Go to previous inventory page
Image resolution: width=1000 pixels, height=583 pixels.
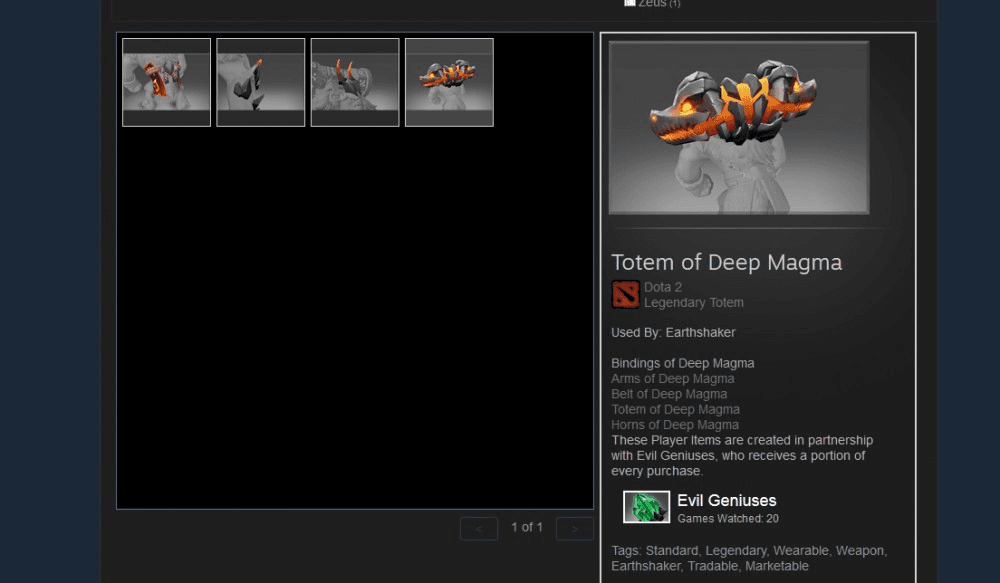(x=479, y=529)
